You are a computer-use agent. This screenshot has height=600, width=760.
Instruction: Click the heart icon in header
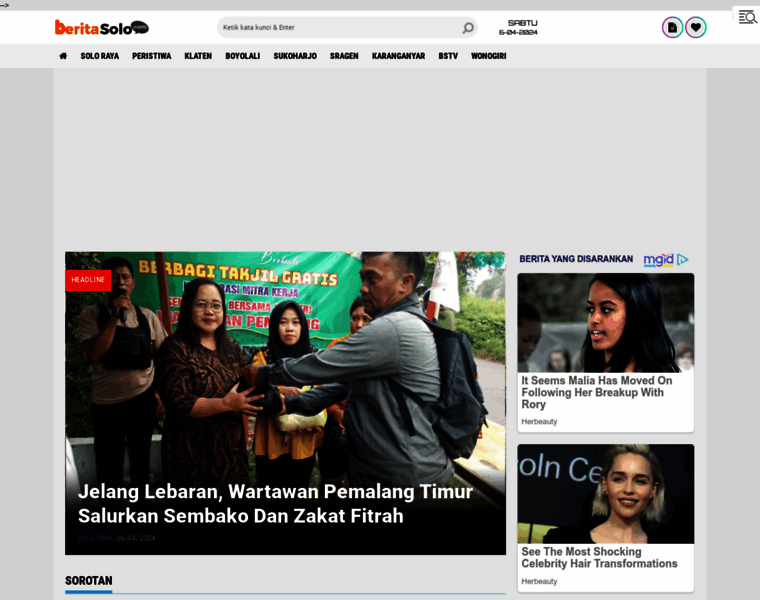(x=695, y=28)
